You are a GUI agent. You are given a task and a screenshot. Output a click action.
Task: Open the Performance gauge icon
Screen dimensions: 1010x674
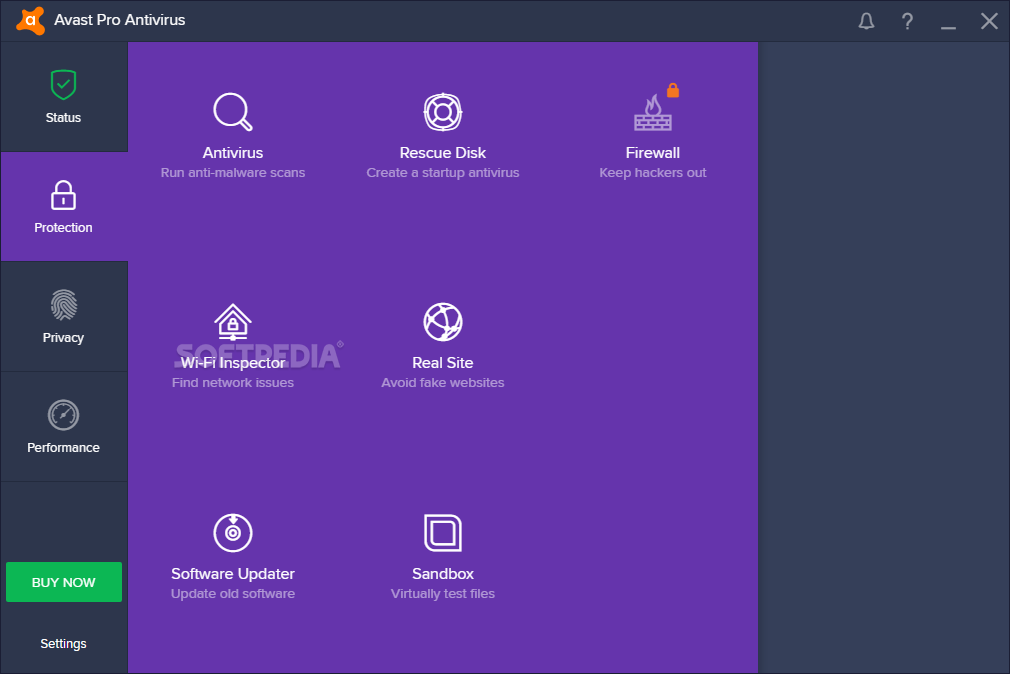(x=63, y=415)
